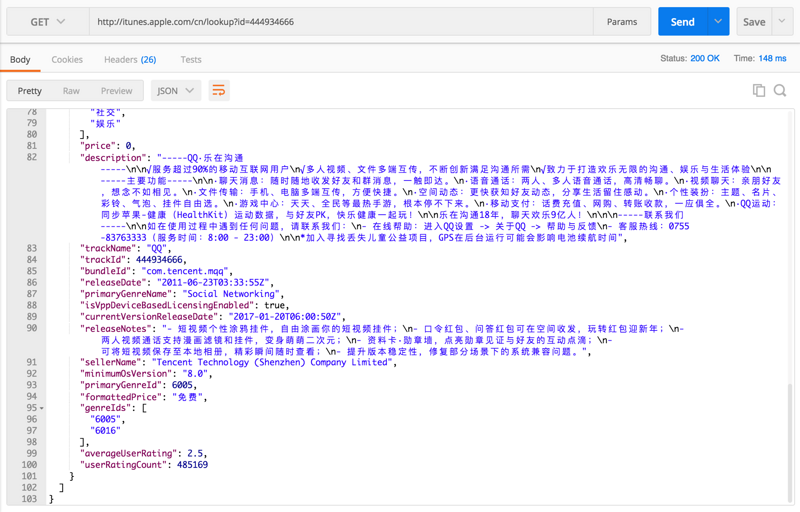Select the Pretty view mode
Image resolution: width=800 pixels, height=512 pixels.
coord(30,91)
